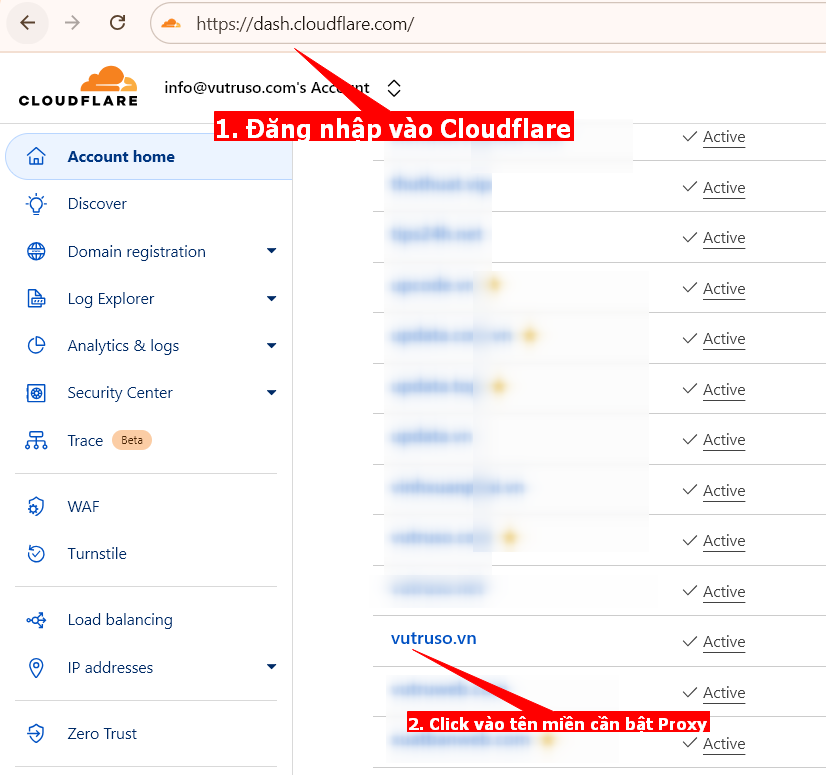Viewport: 826px width, 775px height.
Task: Focus the dash.cloudflare.com address bar
Action: point(488,24)
